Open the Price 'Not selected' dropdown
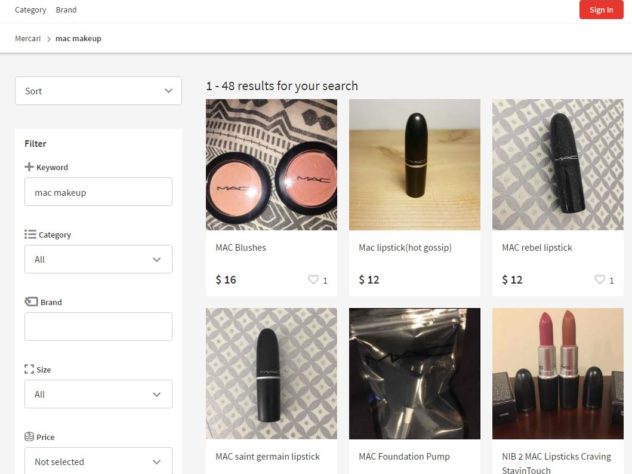Screen dimensions: 632x474 [98, 461]
